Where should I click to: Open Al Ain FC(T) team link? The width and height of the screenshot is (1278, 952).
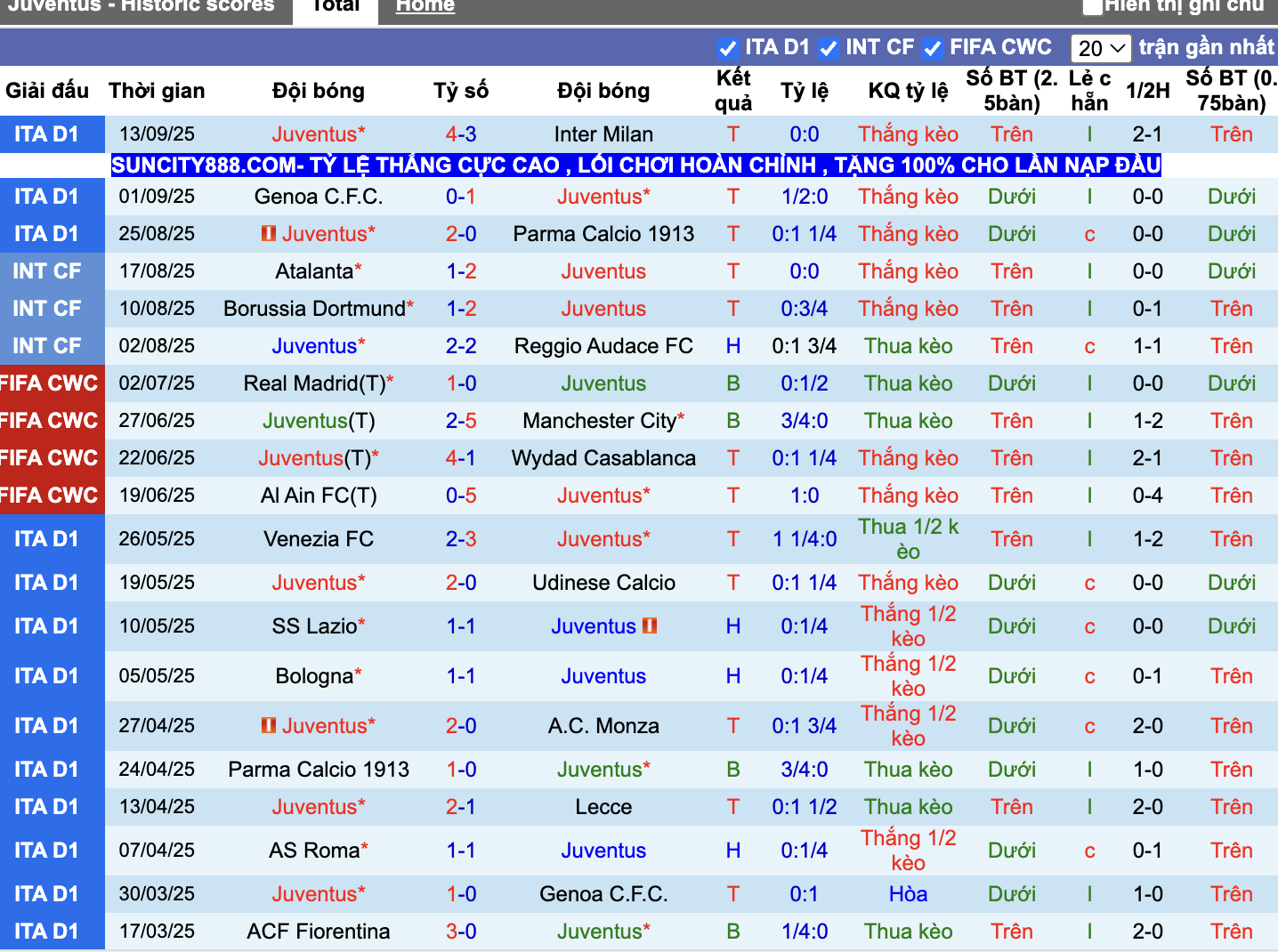tap(319, 496)
